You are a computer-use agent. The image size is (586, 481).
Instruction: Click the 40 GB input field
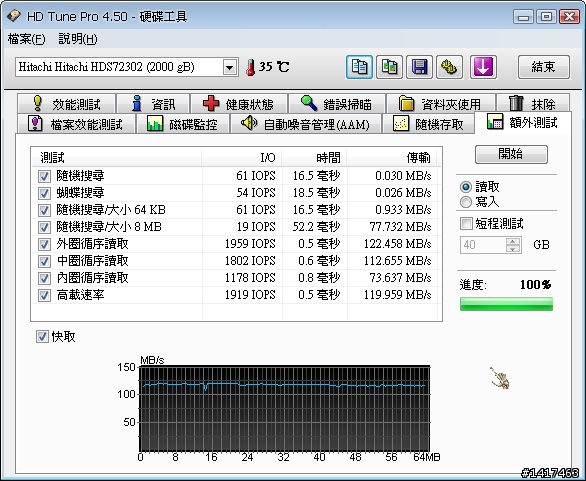tap(483, 245)
